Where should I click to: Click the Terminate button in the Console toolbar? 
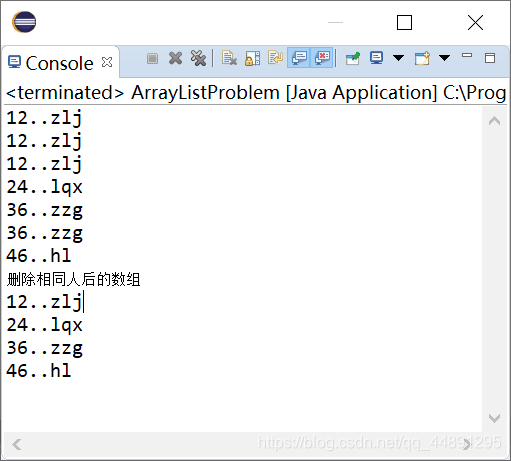(x=152, y=59)
